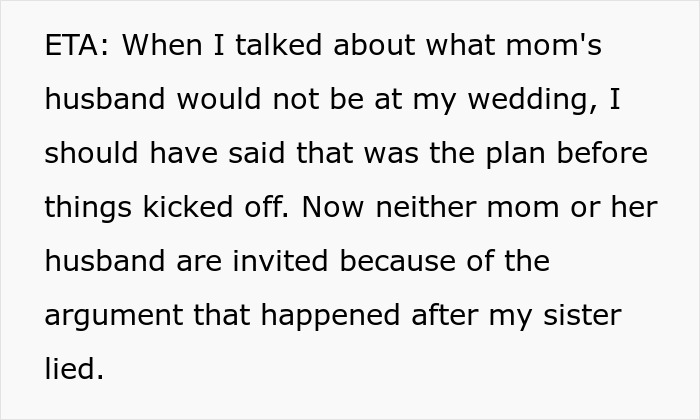
Task: Click the word "sister"
Action: tap(581, 316)
